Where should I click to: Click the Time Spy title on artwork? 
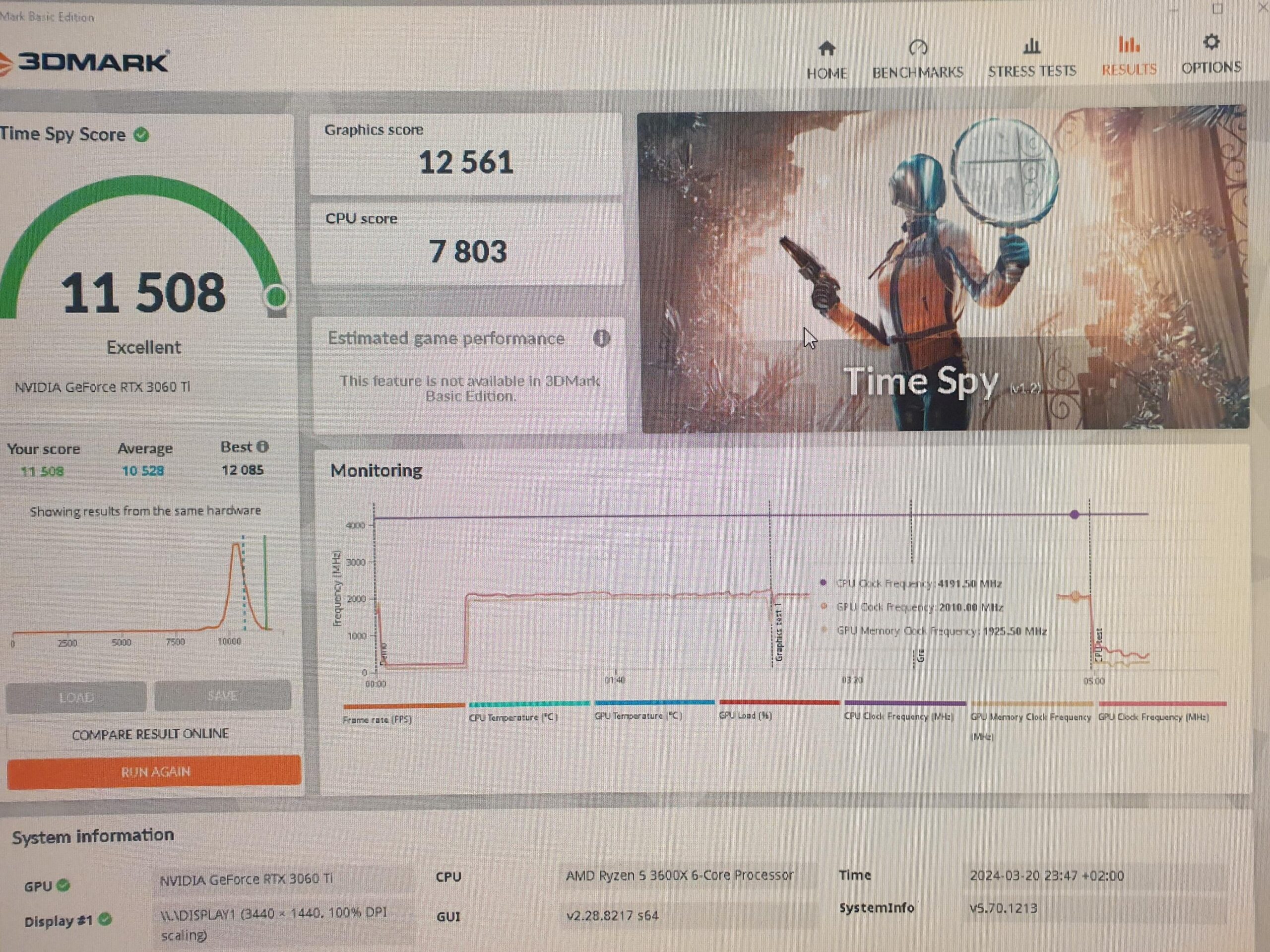click(x=921, y=381)
